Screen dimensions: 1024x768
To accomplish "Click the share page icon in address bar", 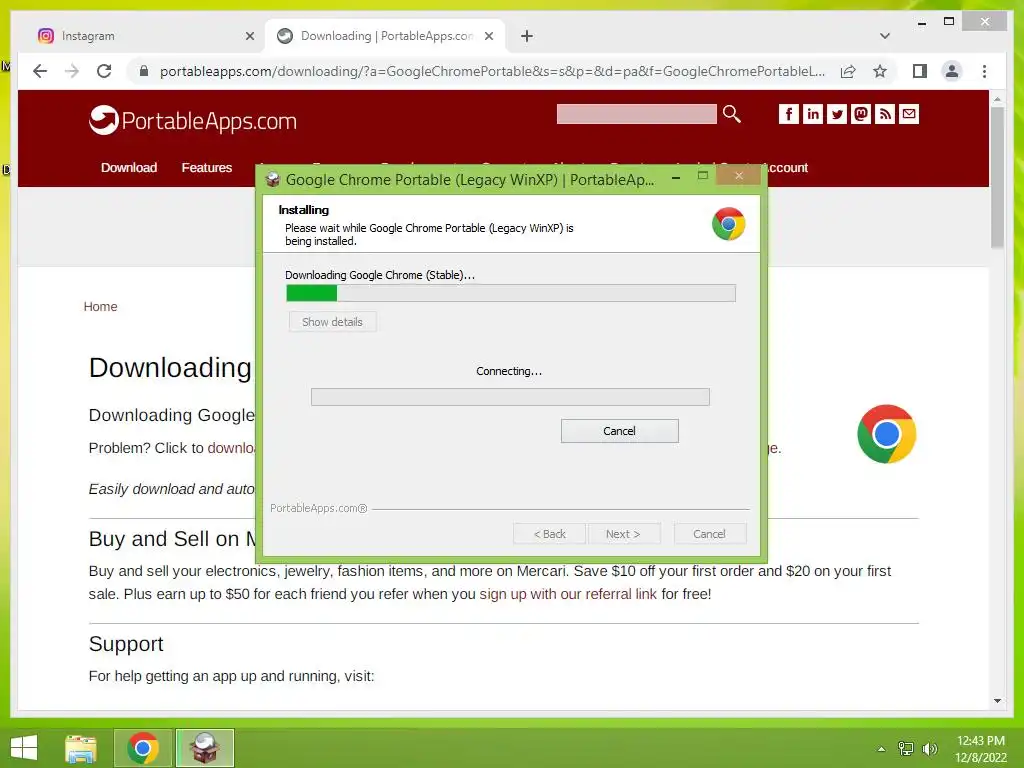I will pos(848,71).
